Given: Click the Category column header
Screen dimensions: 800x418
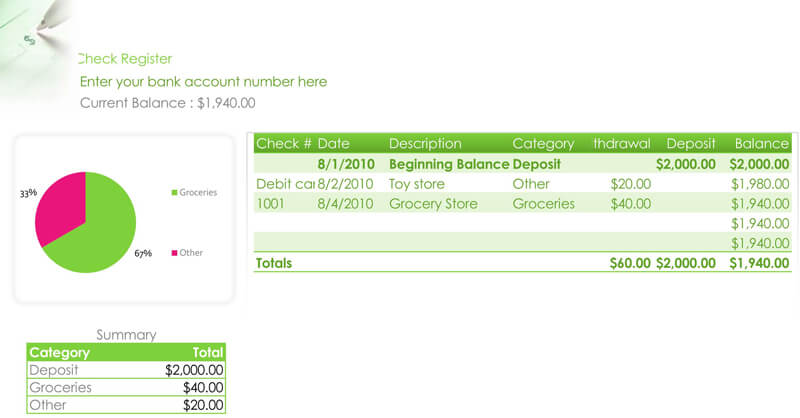Looking at the screenshot, I should pyautogui.click(x=543, y=143).
